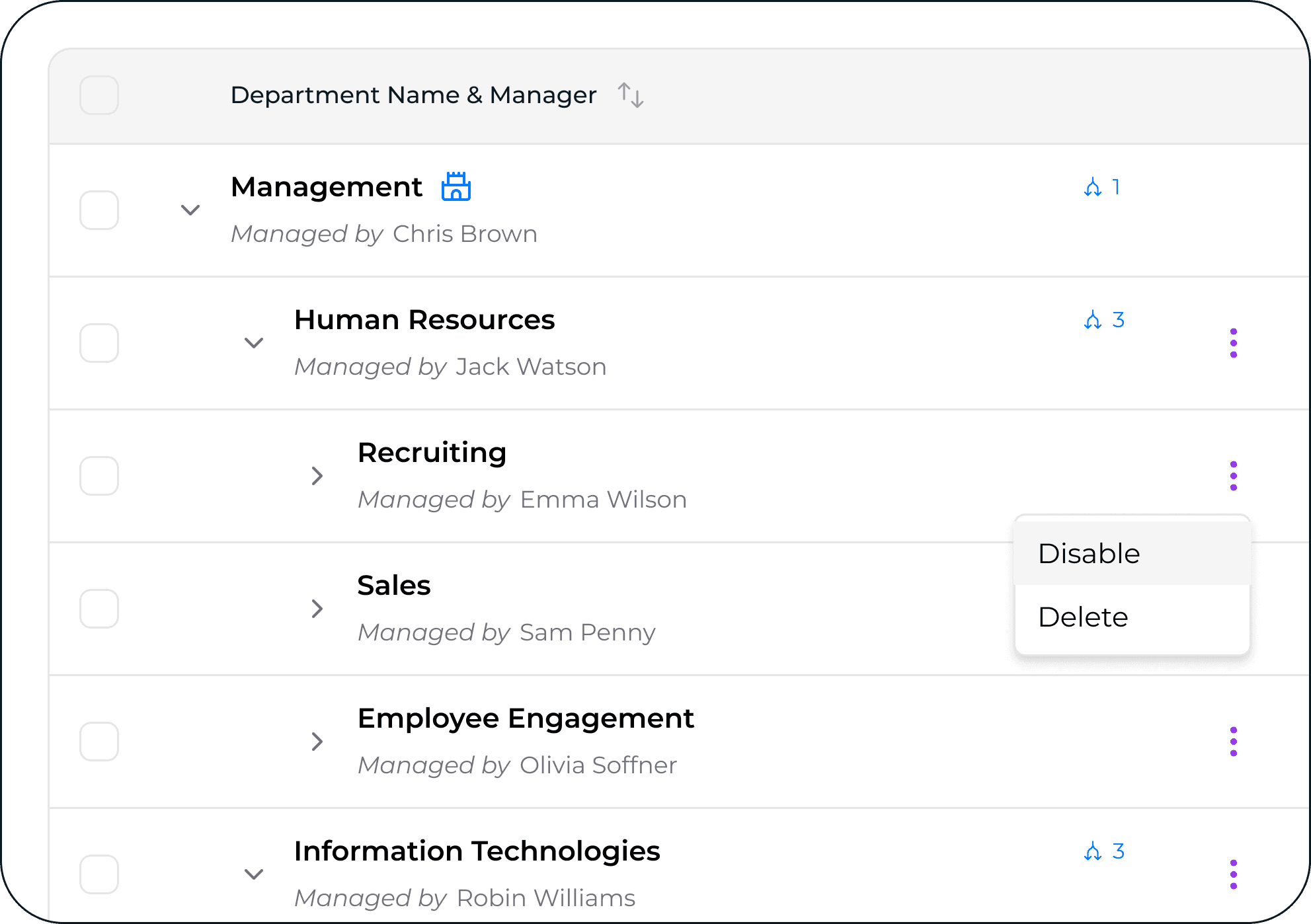Open three-dot menu for Human Resources
This screenshot has height=924, width=1311.
click(1233, 343)
